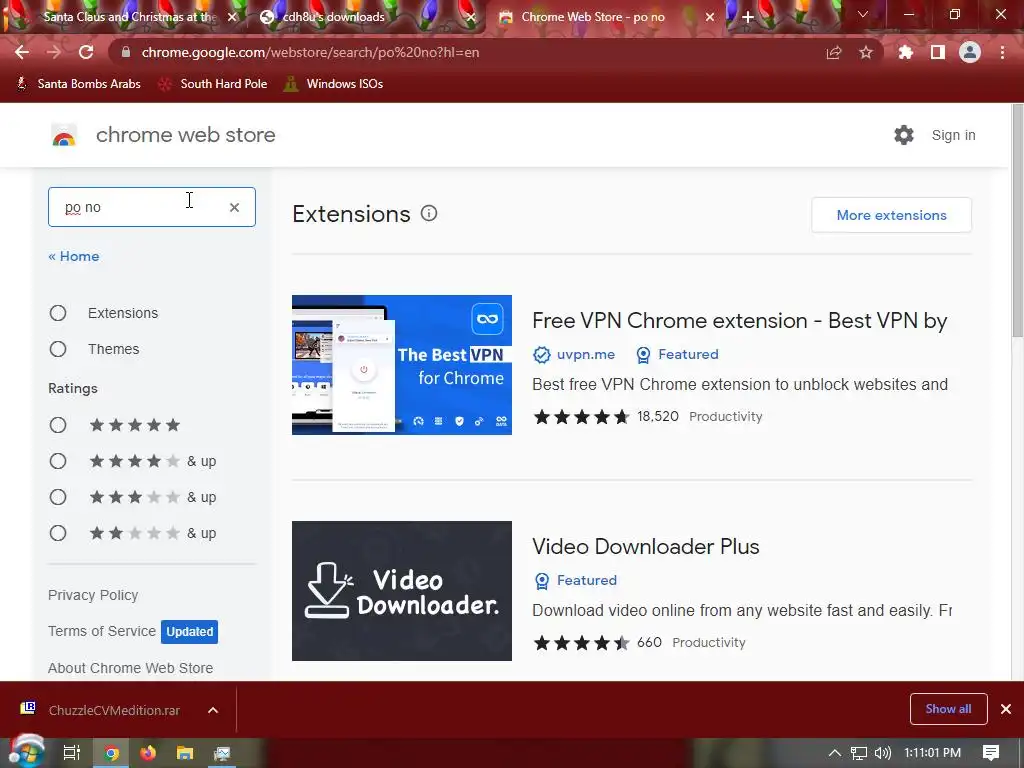Open the Windows ISOs bookmark

click(x=334, y=84)
